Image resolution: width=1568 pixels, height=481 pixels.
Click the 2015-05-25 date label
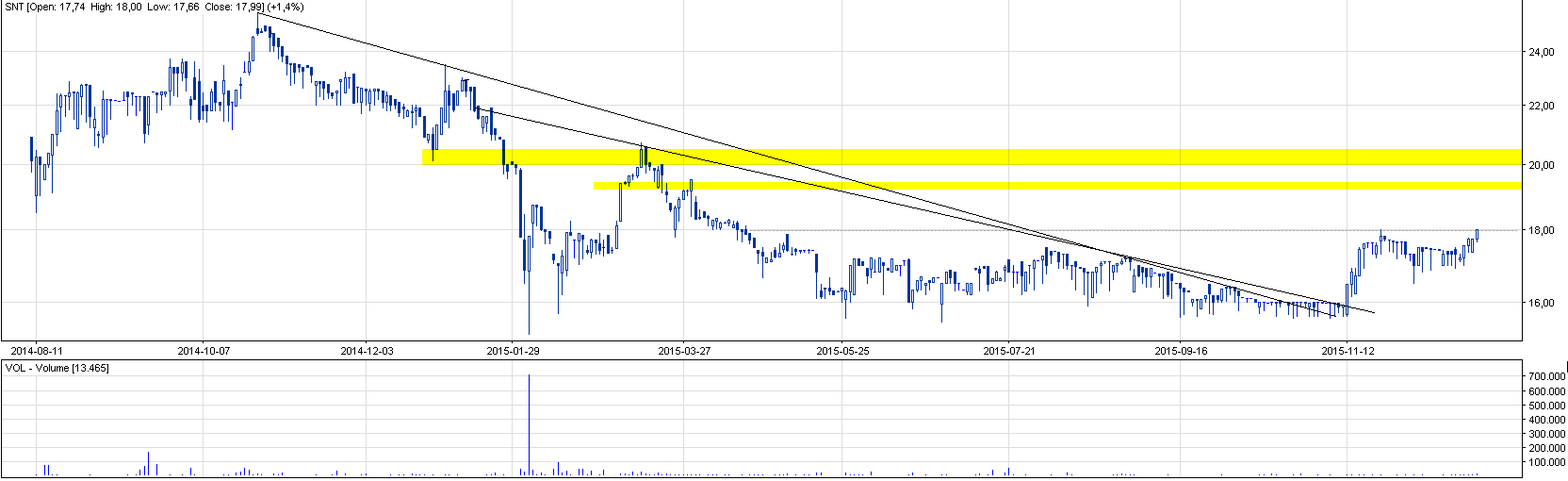pyautogui.click(x=841, y=350)
